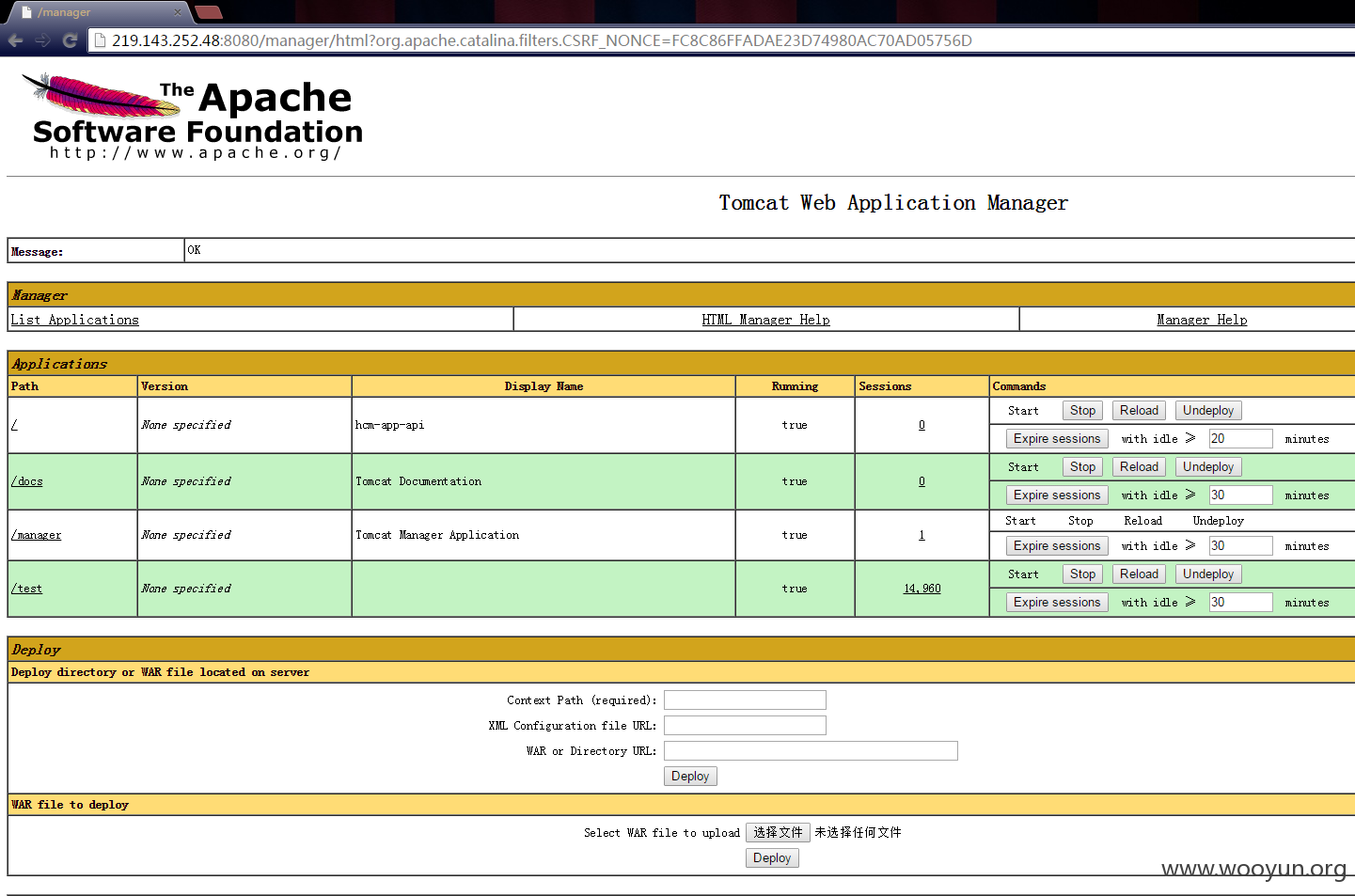Reload the /docs application
Viewport: 1355px width, 896px height.
point(1139,467)
